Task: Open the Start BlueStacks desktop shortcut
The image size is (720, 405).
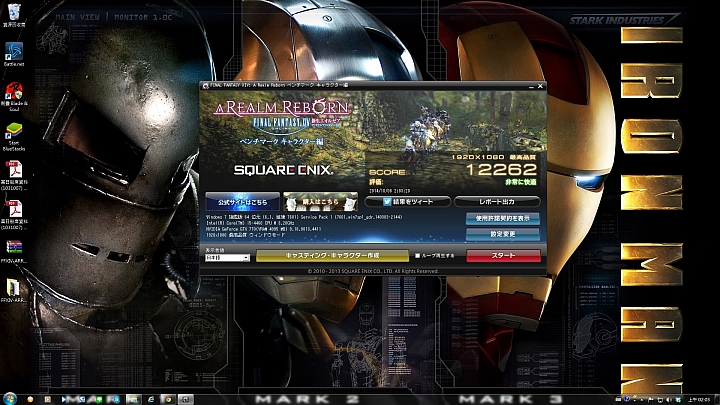Action: tap(14, 136)
